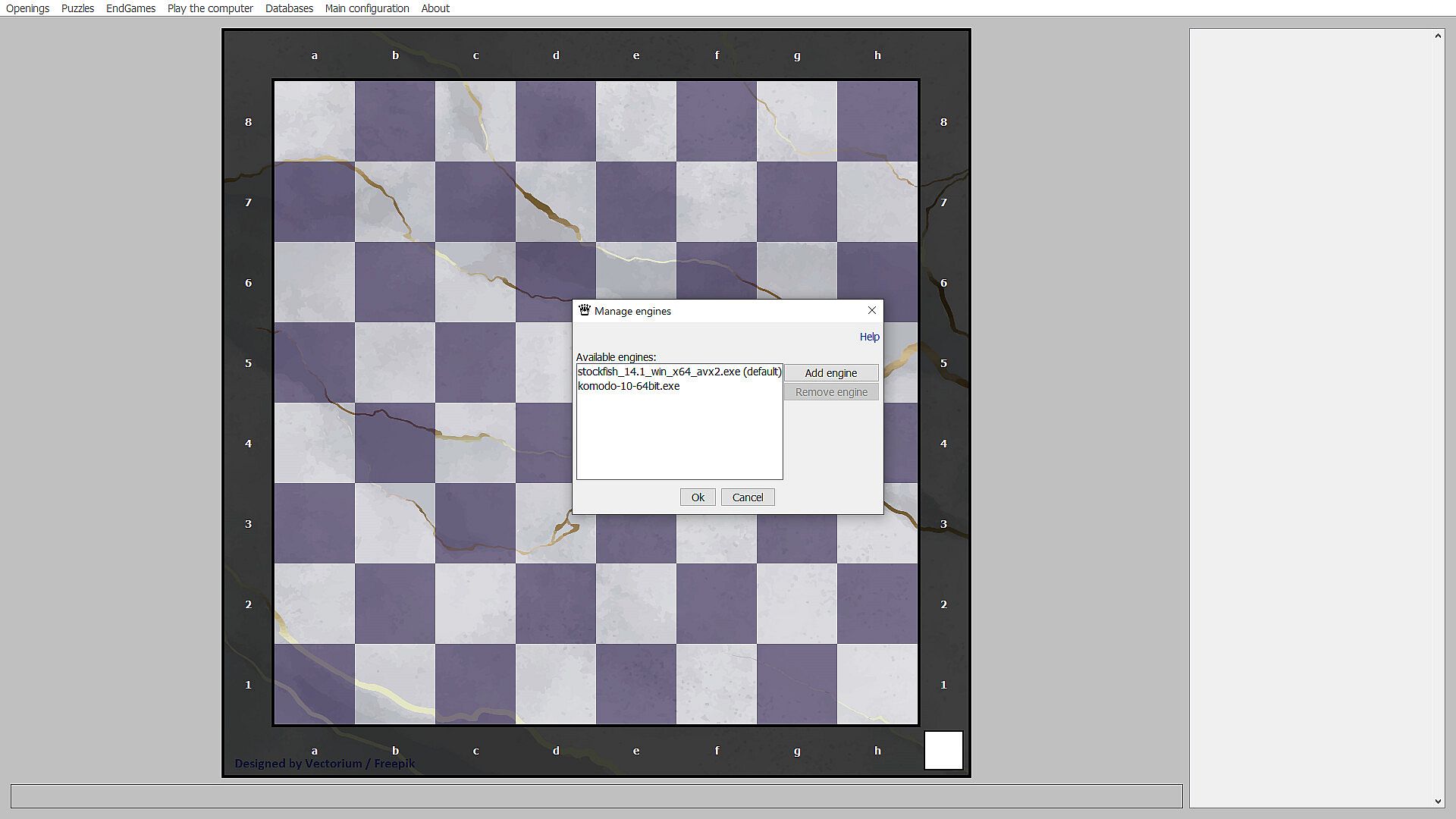The width and height of the screenshot is (1456, 819).
Task: Open the Help link in dialog
Action: [869, 337]
